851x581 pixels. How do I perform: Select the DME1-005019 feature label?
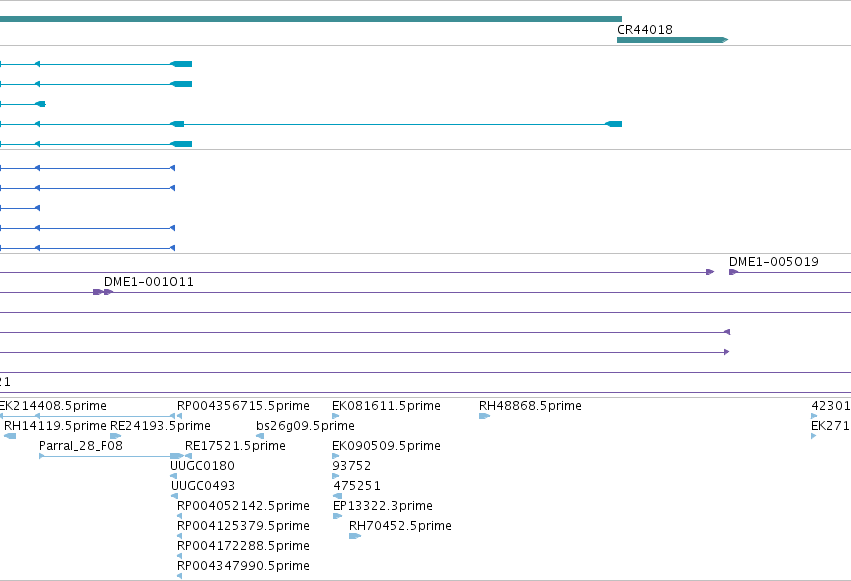point(773,262)
